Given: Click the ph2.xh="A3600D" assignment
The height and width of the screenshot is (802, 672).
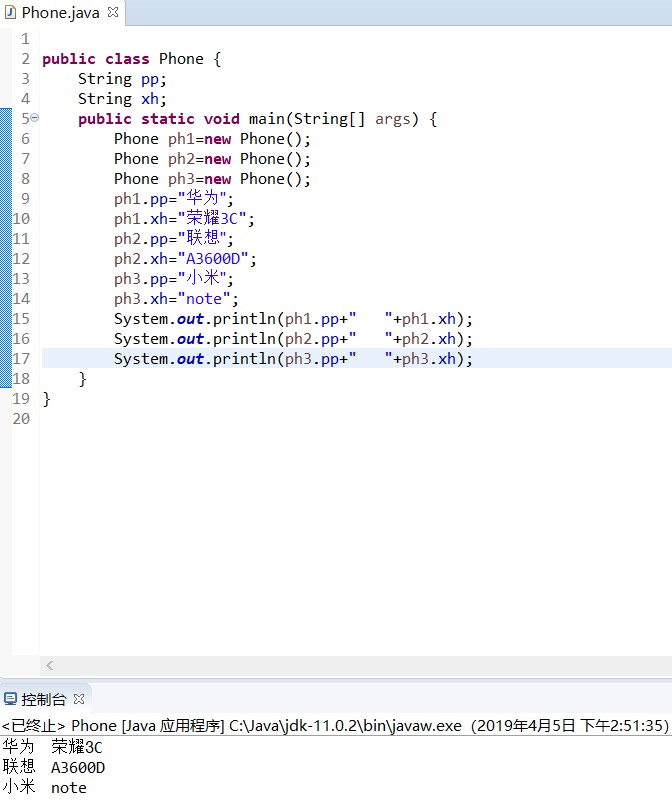Looking at the screenshot, I should coord(185,259).
